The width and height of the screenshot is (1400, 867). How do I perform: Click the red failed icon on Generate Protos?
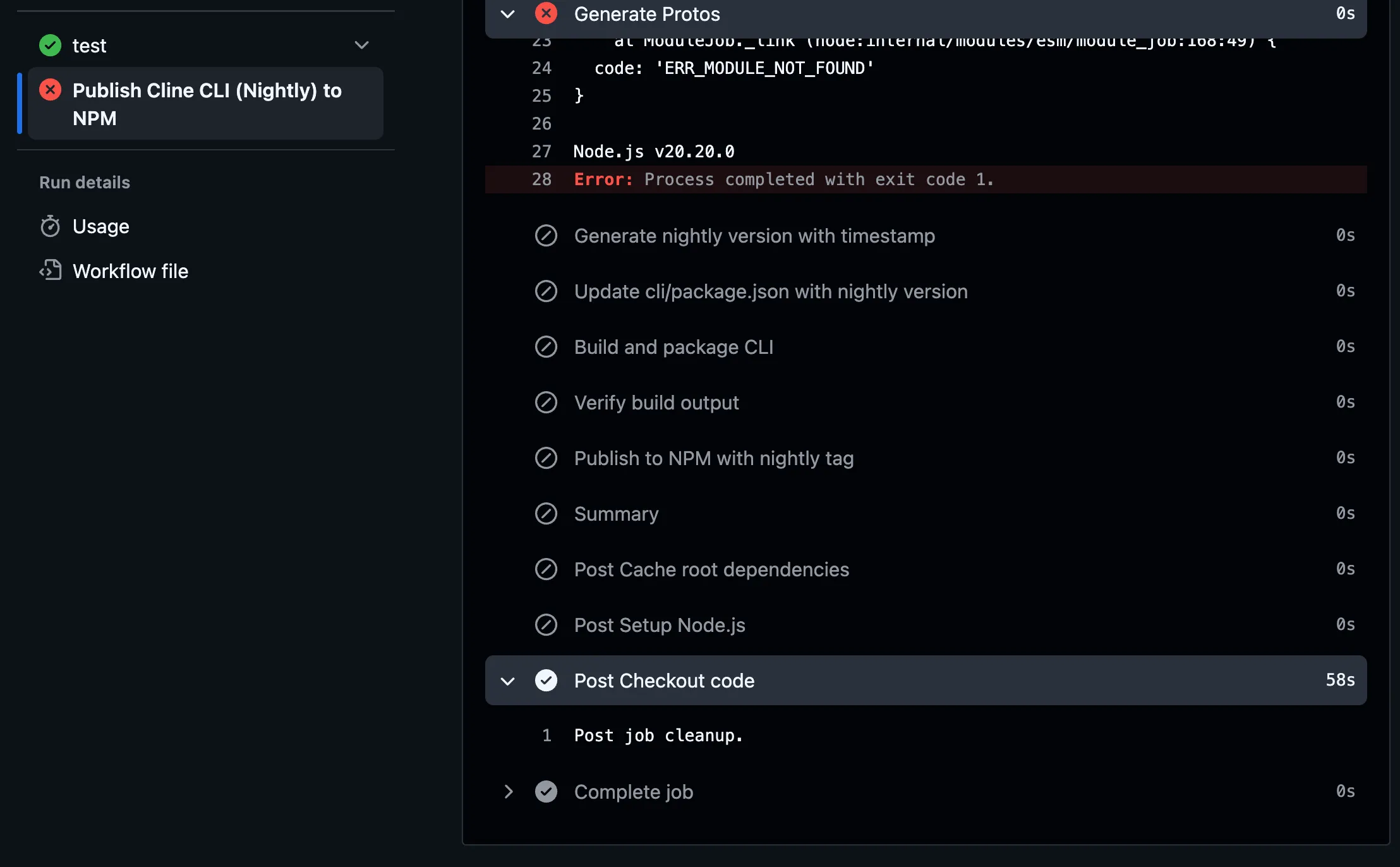(x=546, y=13)
